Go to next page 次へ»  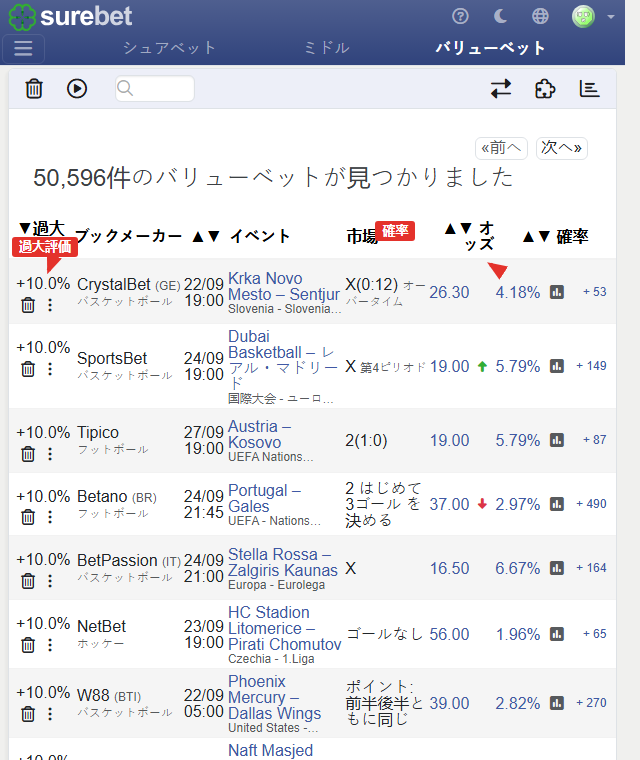(561, 148)
